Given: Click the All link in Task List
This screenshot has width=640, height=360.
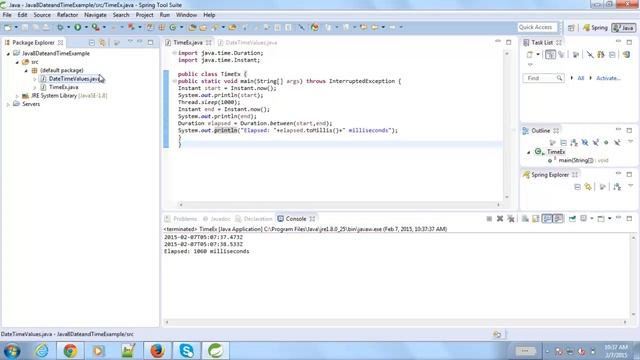Looking at the screenshot, I should click(x=580, y=78).
